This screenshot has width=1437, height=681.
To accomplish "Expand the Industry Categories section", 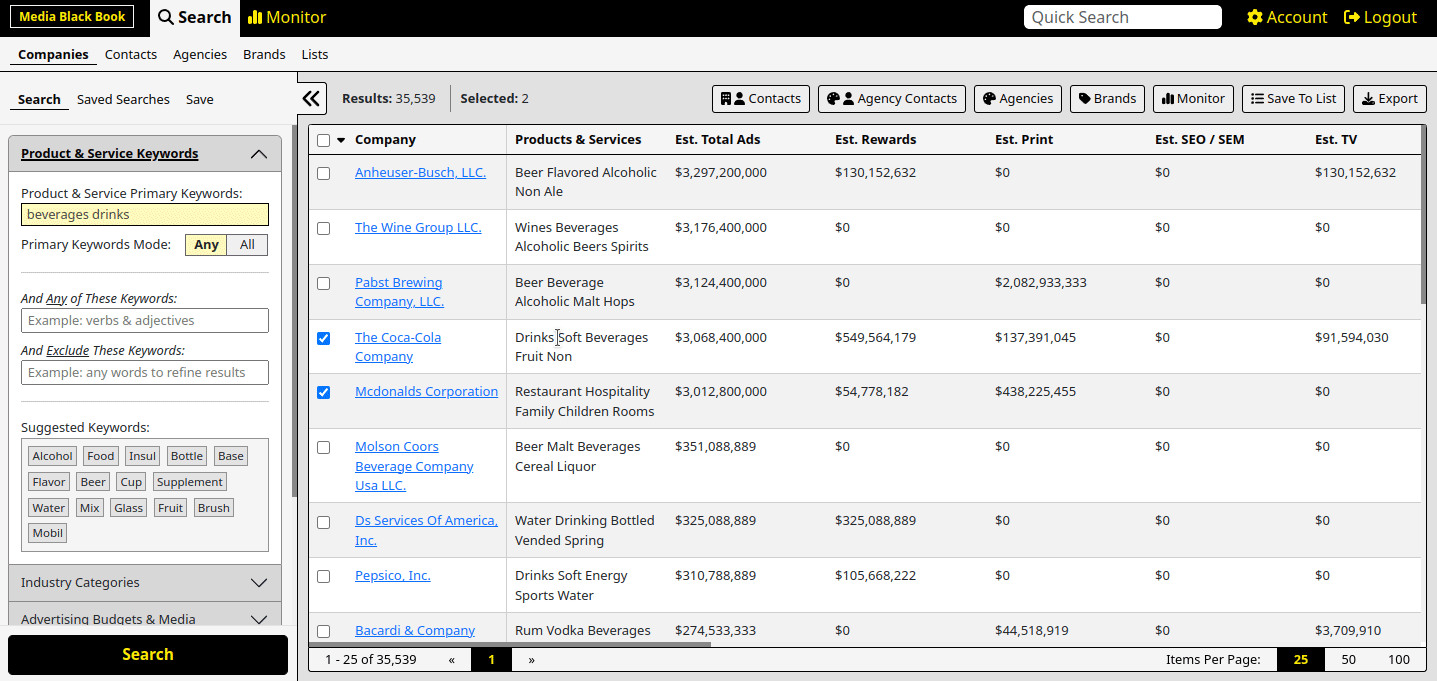I will 145,583.
